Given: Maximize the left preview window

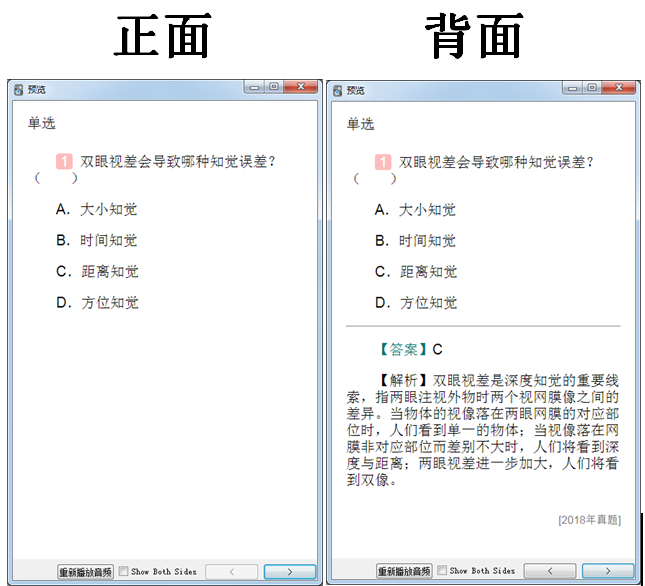Looking at the screenshot, I should [x=274, y=87].
